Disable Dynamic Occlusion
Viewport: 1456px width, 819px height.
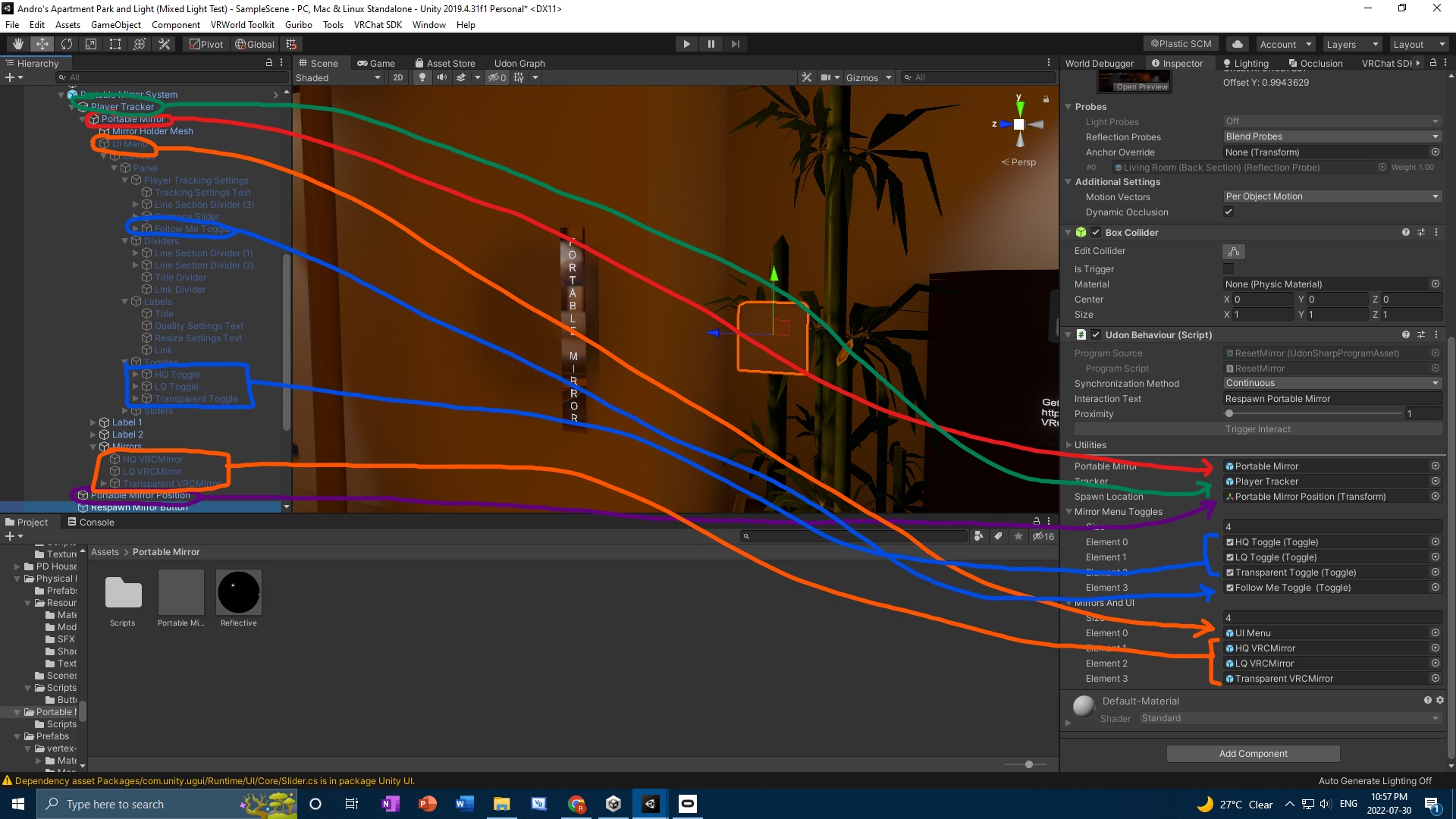(x=1228, y=212)
